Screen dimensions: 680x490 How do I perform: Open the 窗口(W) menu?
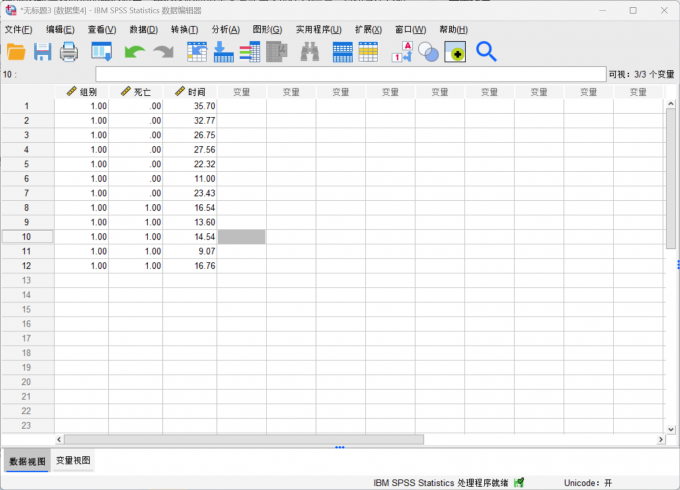(x=410, y=29)
